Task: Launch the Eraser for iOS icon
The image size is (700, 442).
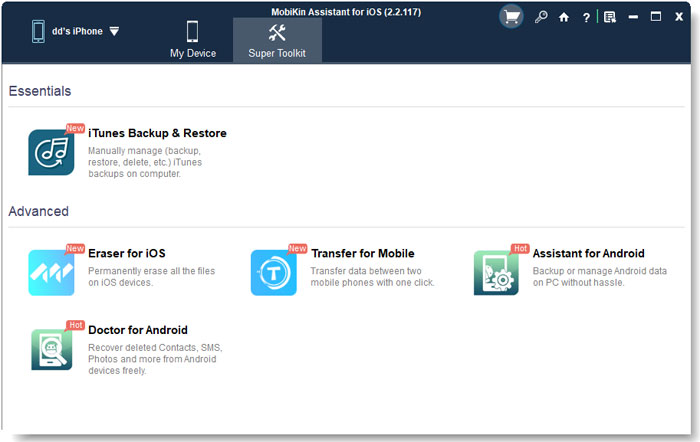Action: point(51,272)
